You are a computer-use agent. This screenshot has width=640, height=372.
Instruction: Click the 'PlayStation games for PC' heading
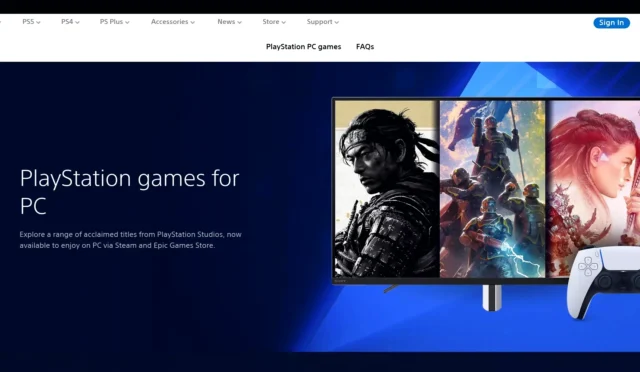[129, 192]
